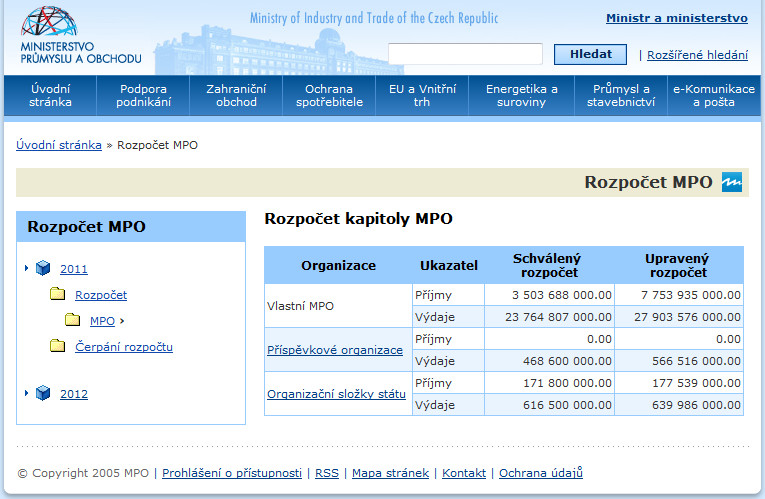The width and height of the screenshot is (765, 499).
Task: Click inside the search text field
Action: (x=465, y=54)
